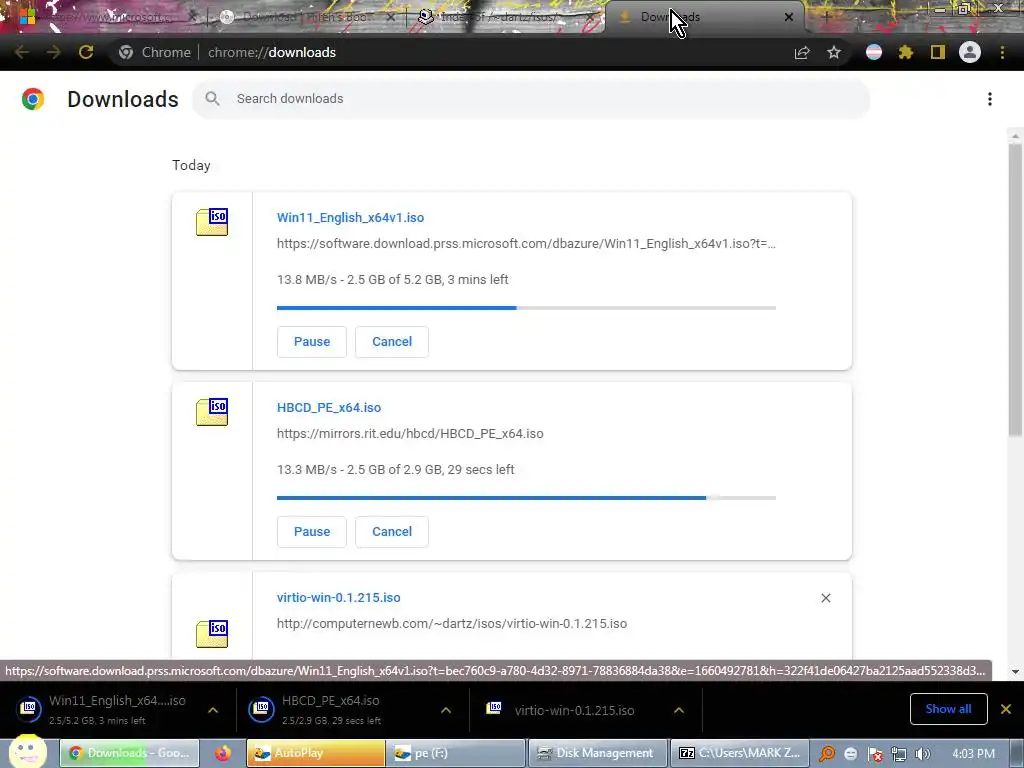Focus the Search downloads field
This screenshot has width=1024, height=768.
click(x=530, y=99)
